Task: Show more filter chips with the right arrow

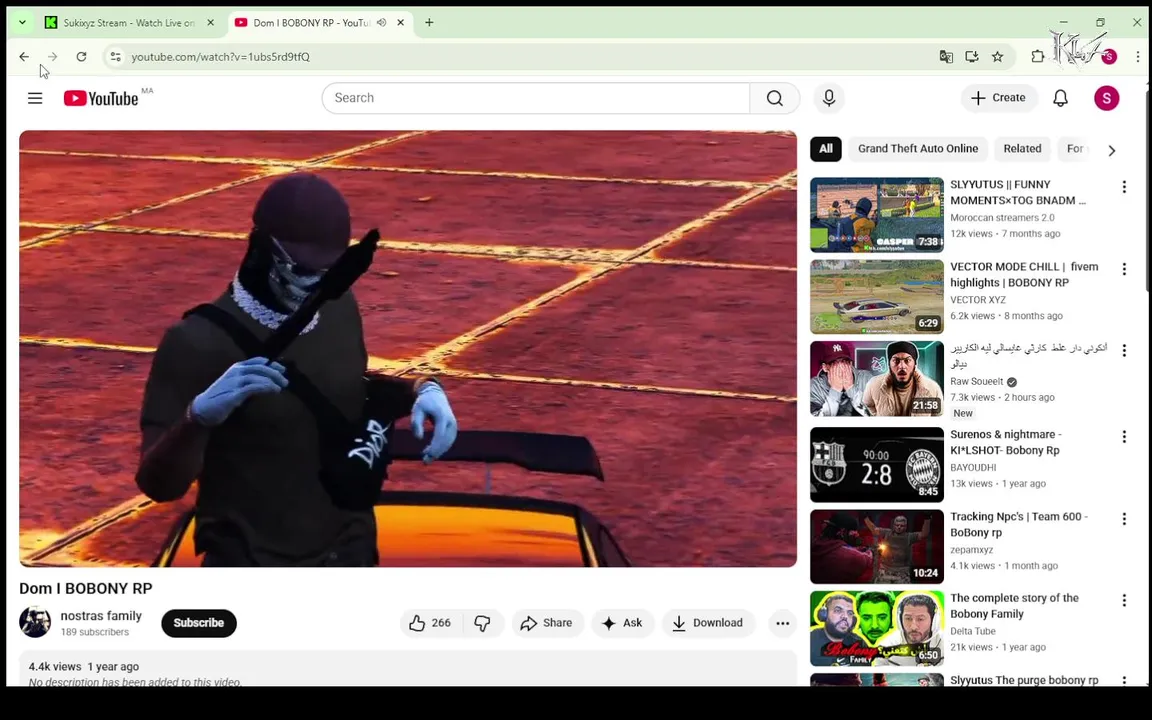Action: pos(1112,150)
